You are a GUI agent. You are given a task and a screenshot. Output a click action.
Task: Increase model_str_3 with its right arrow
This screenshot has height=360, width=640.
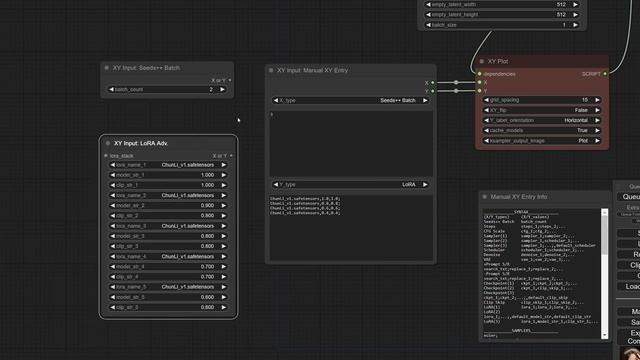(224, 236)
